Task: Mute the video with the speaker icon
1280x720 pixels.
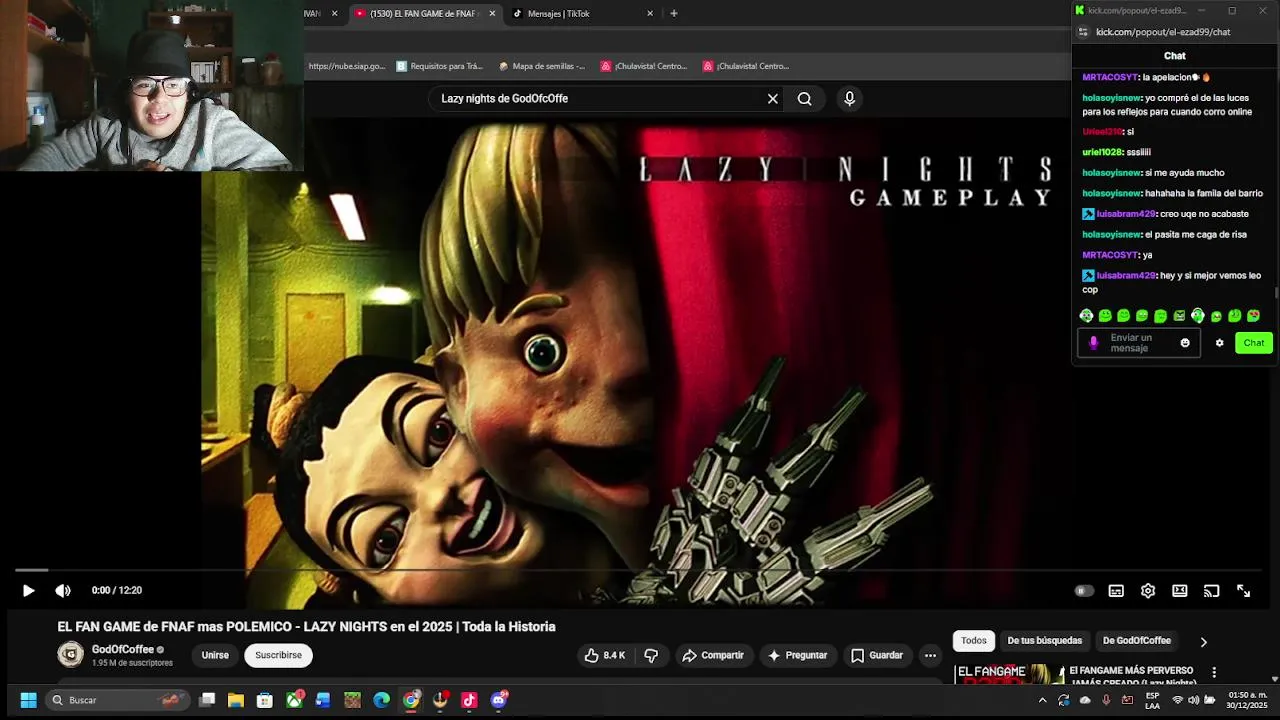Action: click(x=63, y=590)
